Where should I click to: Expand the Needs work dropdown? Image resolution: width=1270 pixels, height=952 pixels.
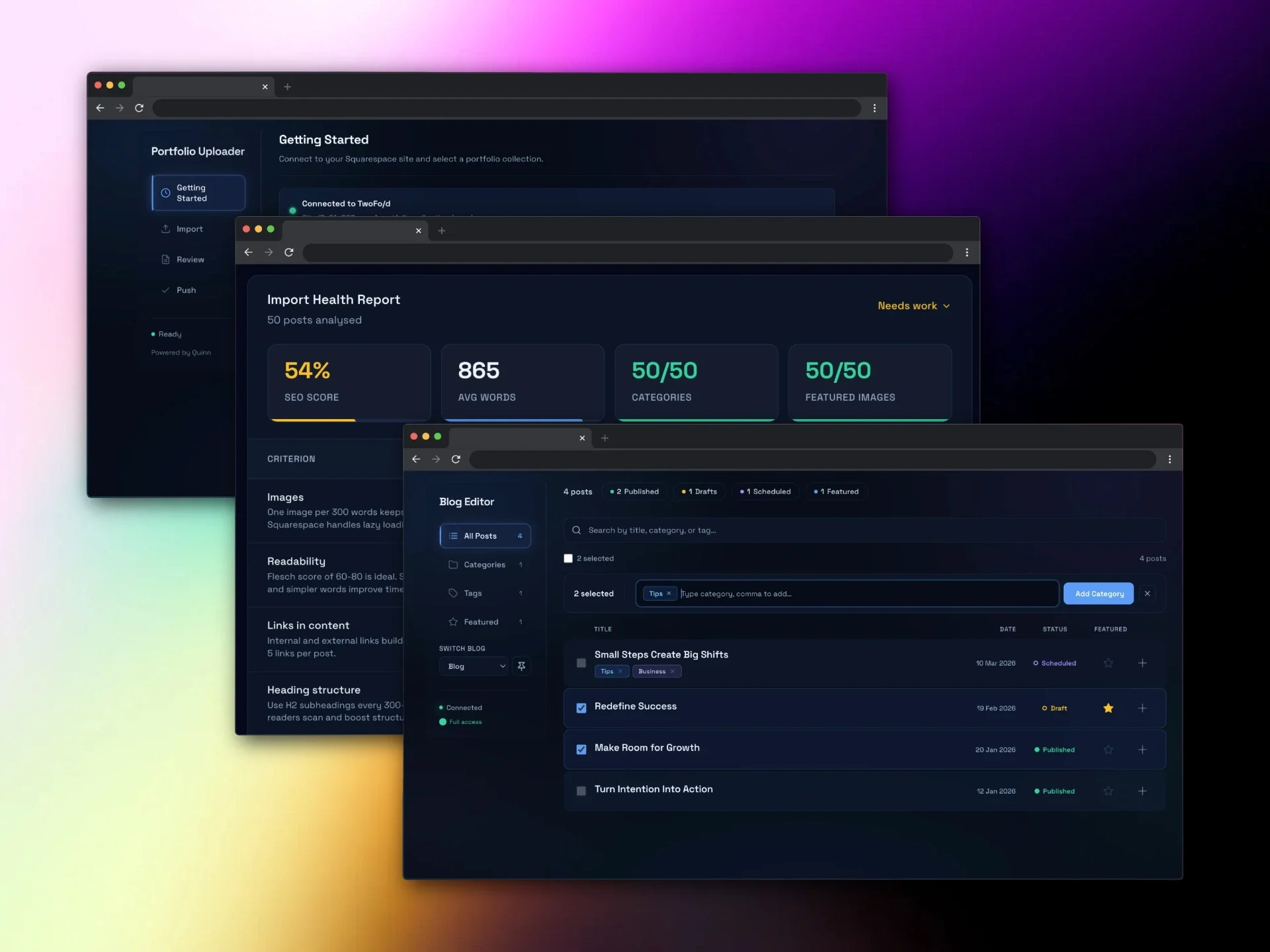coord(913,305)
